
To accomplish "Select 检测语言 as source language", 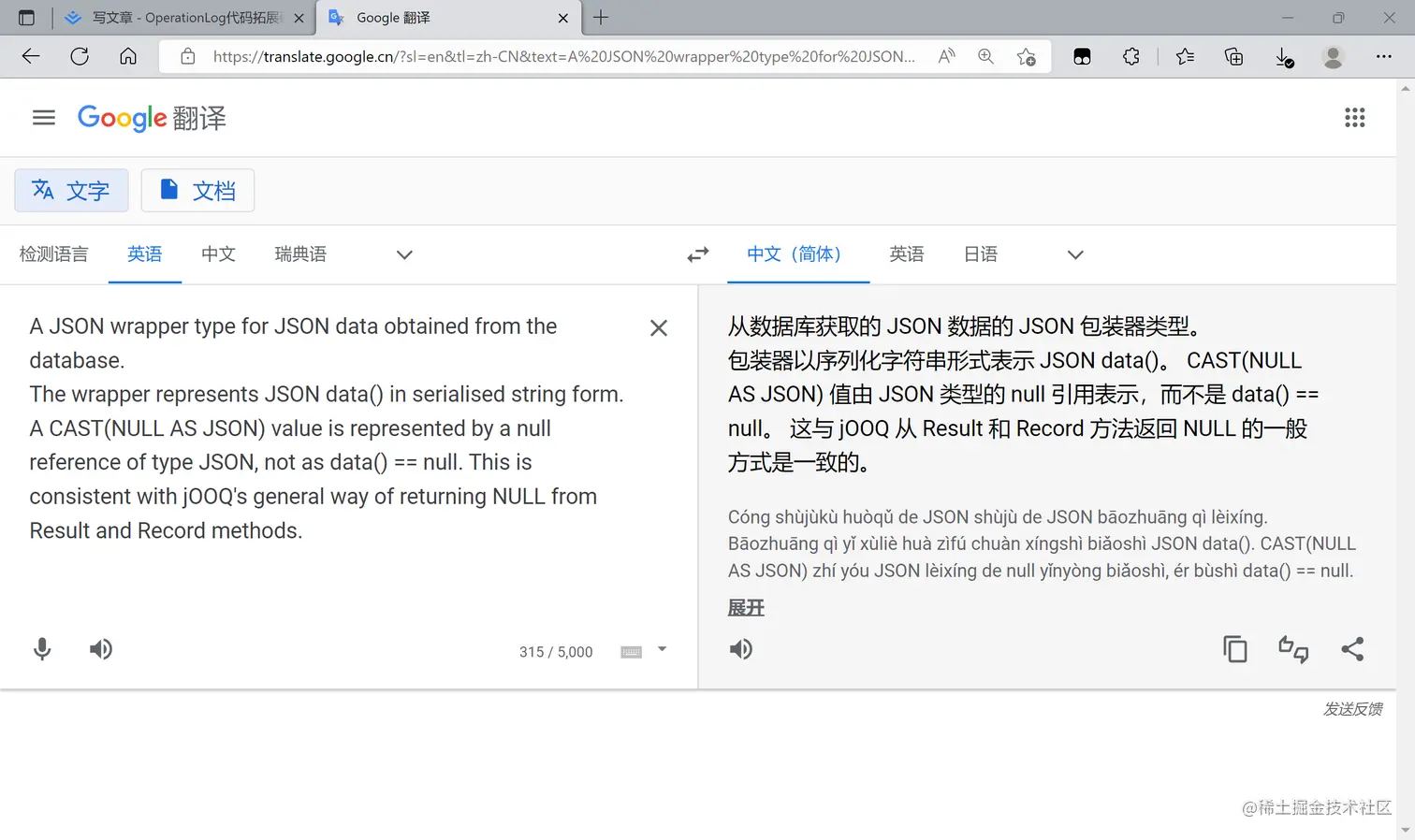I will point(54,254).
